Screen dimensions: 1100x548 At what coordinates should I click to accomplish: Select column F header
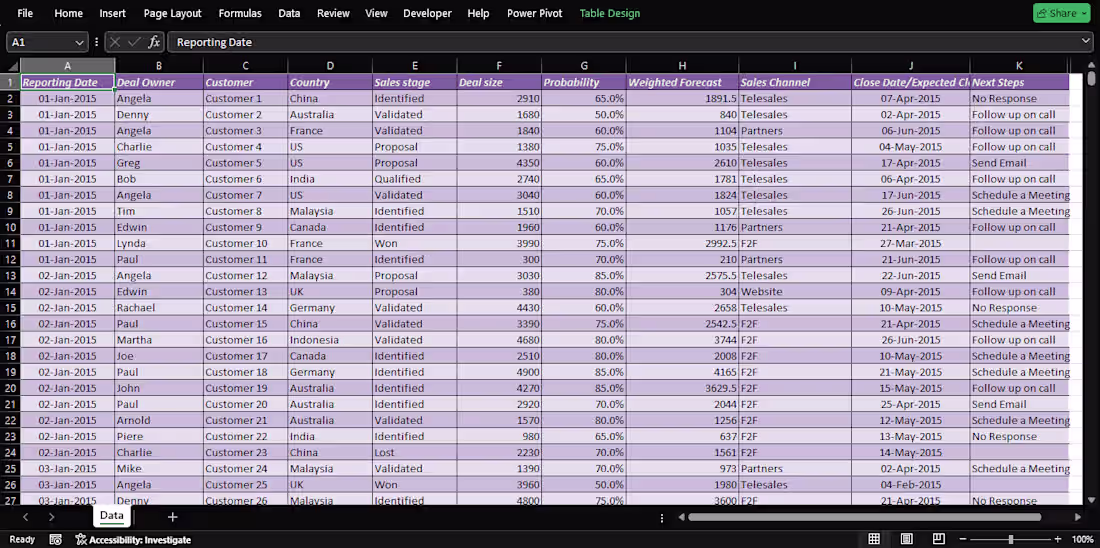pyautogui.click(x=499, y=66)
